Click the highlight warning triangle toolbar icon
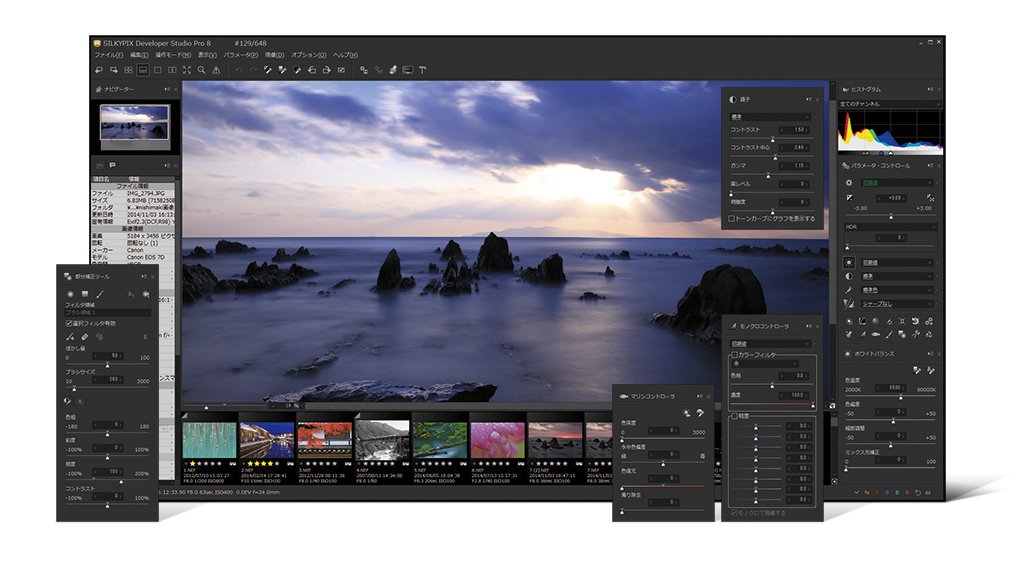 (214, 70)
